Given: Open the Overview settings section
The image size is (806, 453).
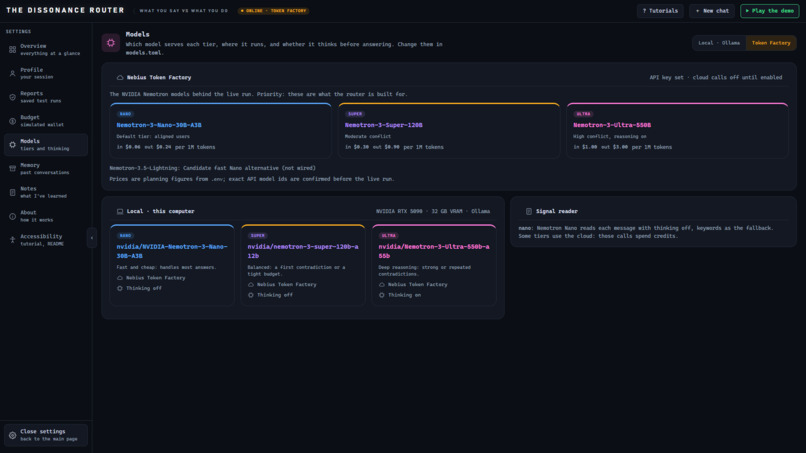Looking at the screenshot, I should pos(46,49).
